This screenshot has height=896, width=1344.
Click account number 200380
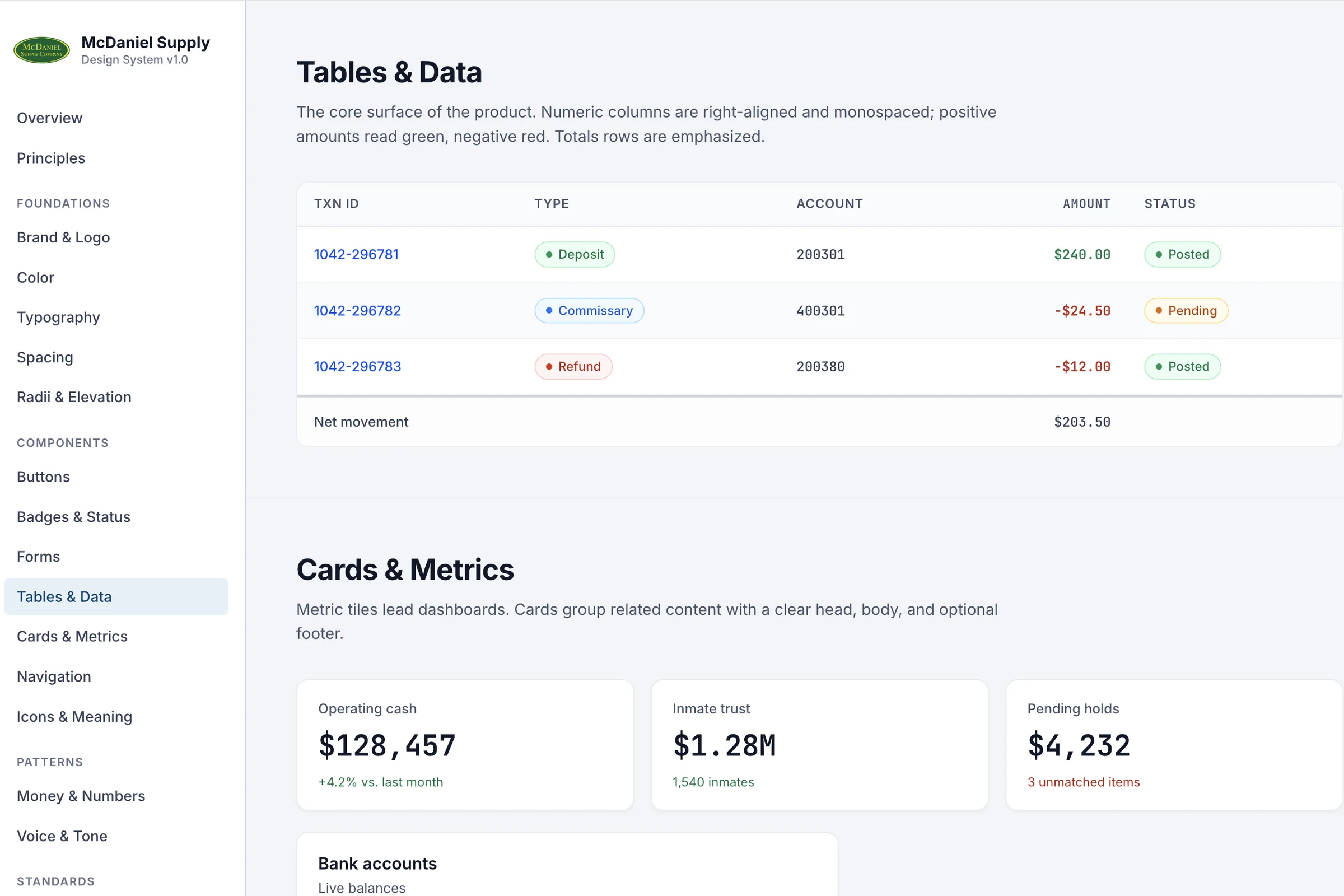click(x=820, y=366)
